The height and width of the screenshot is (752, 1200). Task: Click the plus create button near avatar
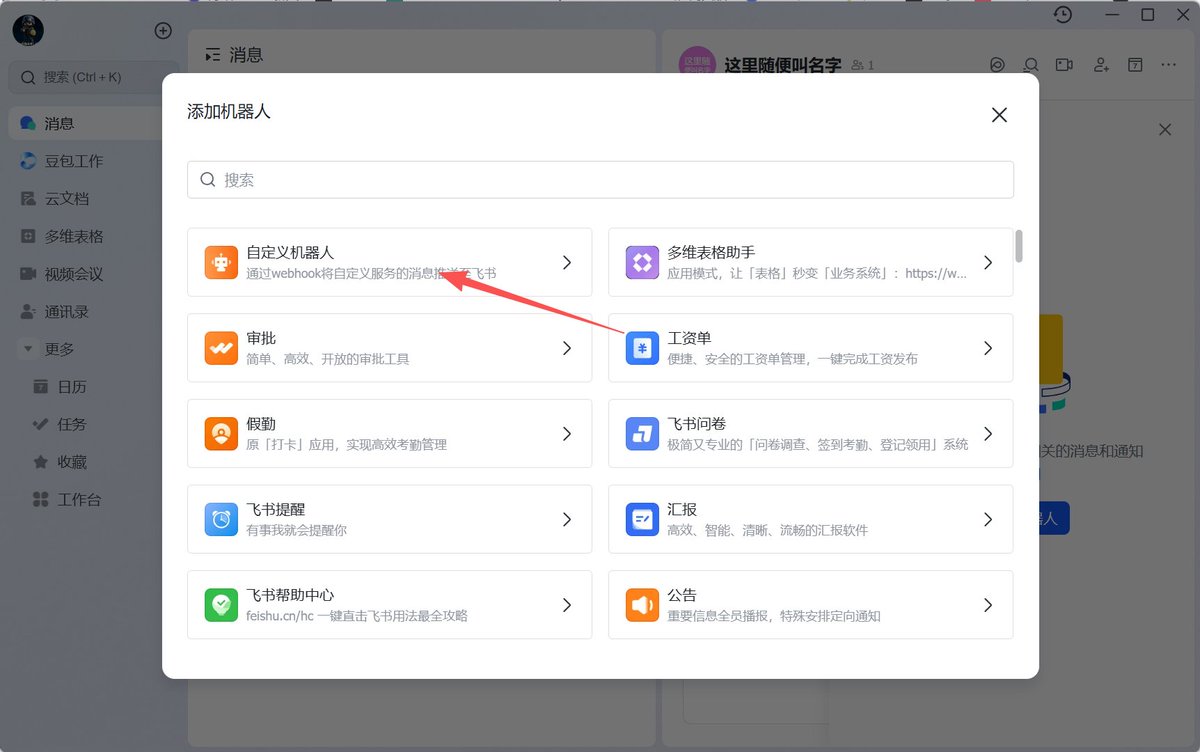(163, 31)
